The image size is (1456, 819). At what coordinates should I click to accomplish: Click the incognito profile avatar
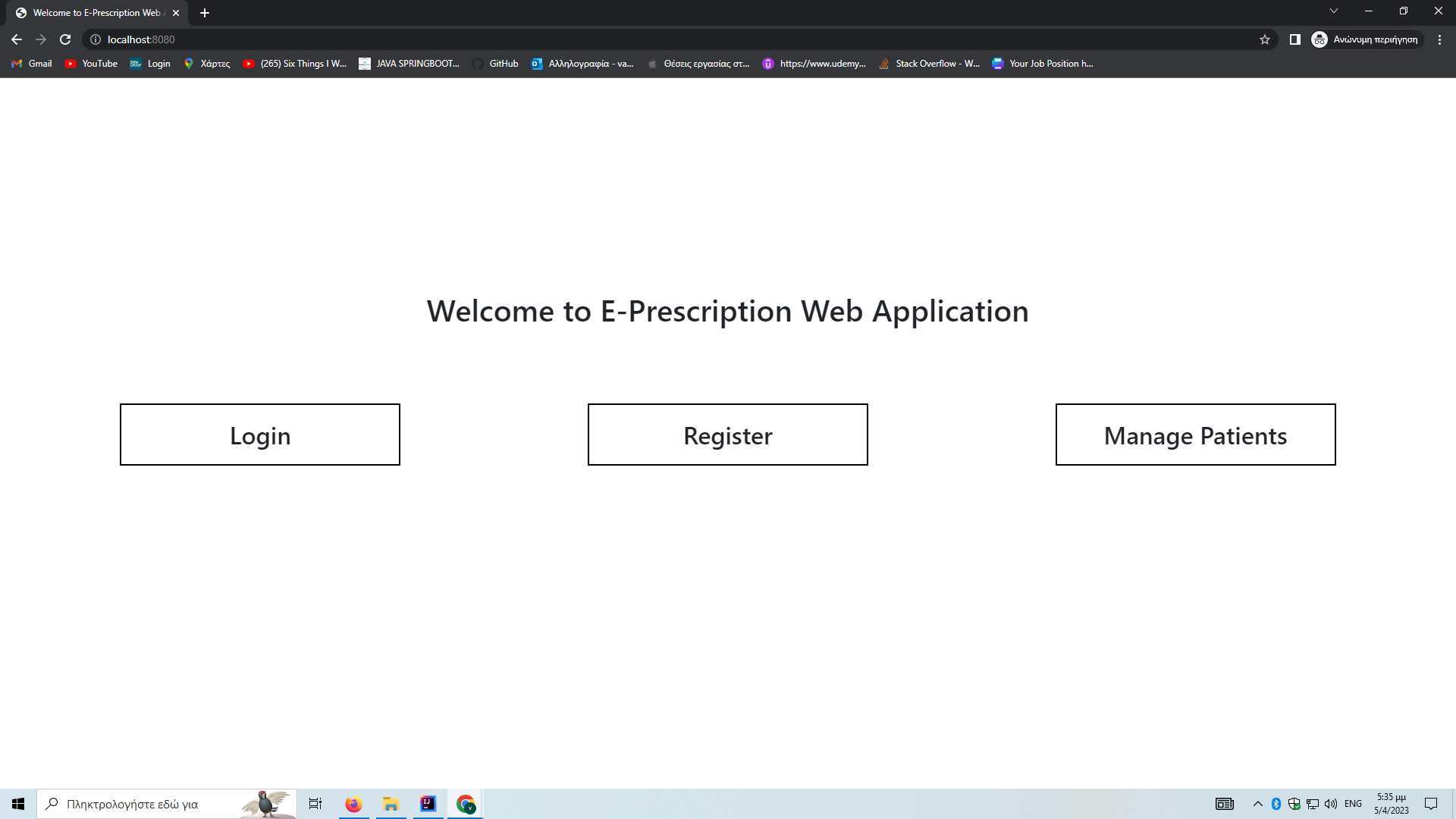tap(1318, 39)
